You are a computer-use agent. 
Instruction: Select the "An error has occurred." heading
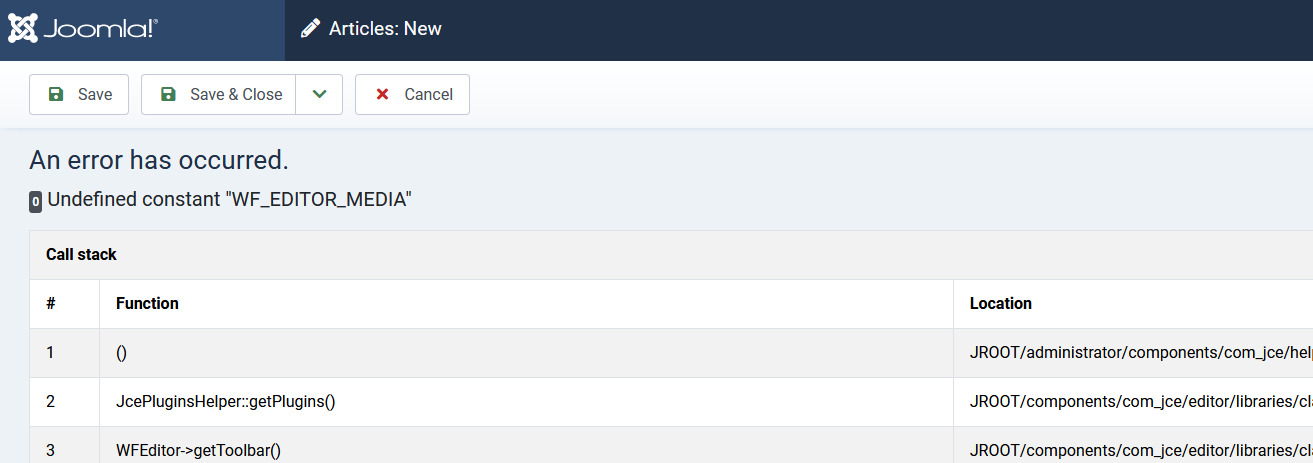(159, 160)
